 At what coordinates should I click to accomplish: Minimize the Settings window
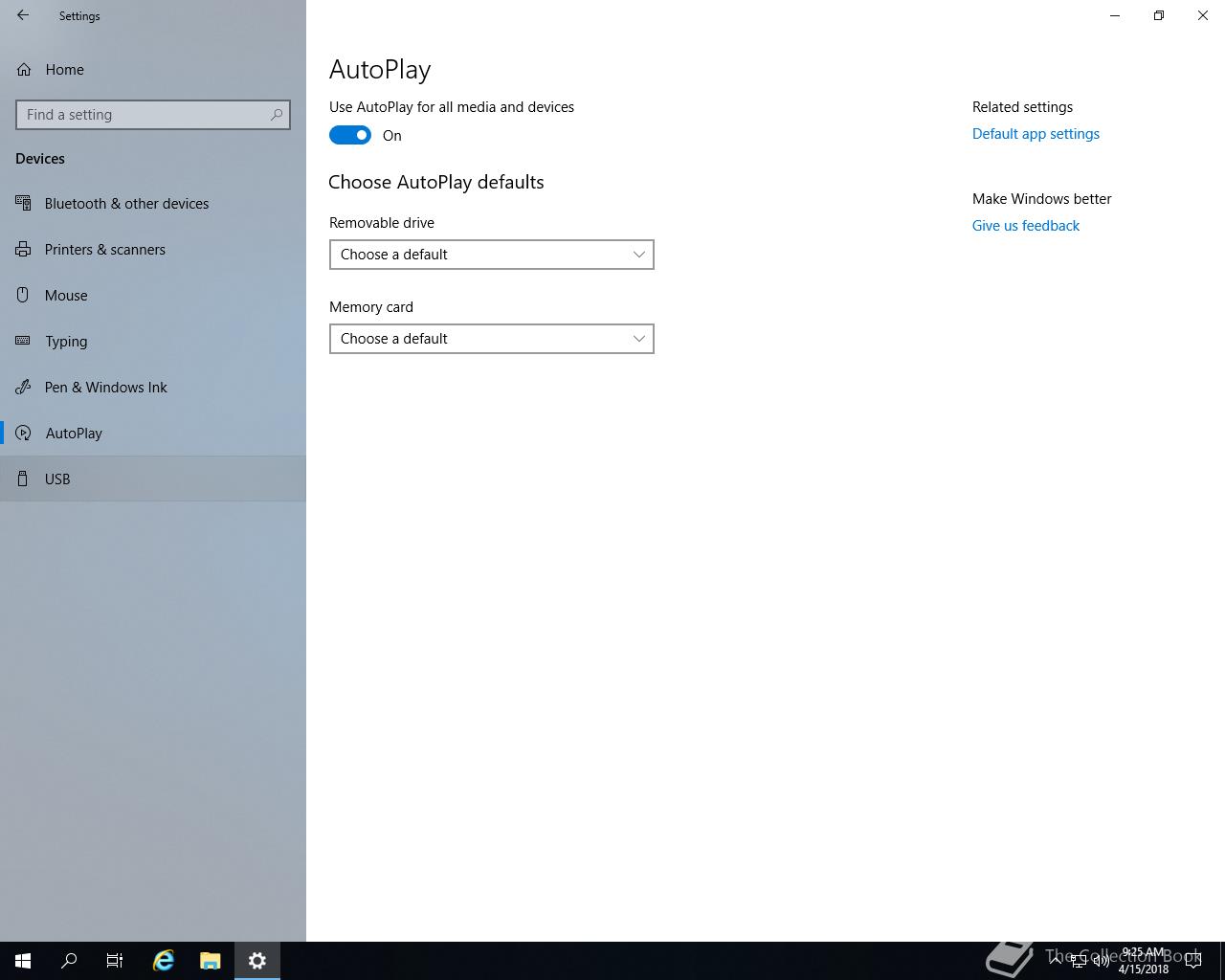click(1115, 15)
